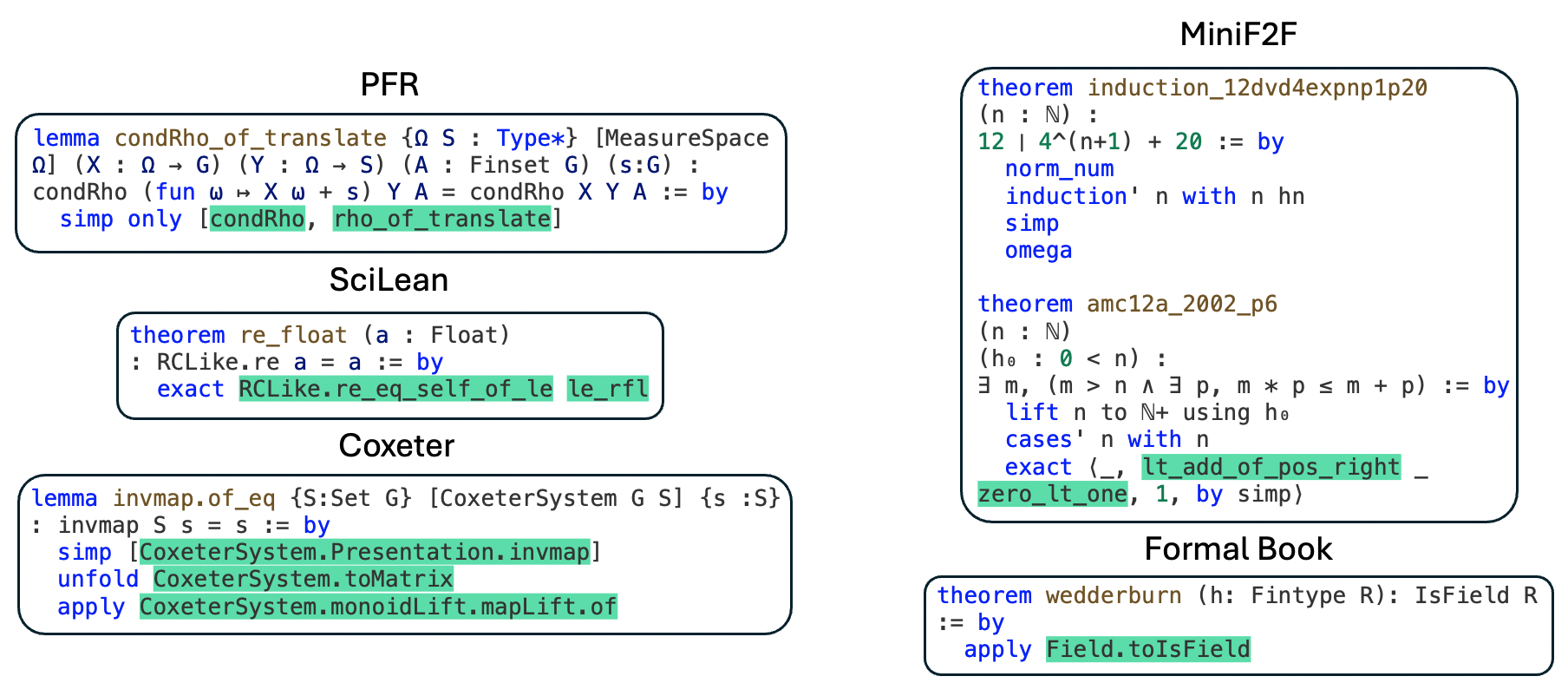This screenshot has height=696, width=1568.
Task: Click the theorem name amc12a_2002_p6
Action: coord(1181,304)
